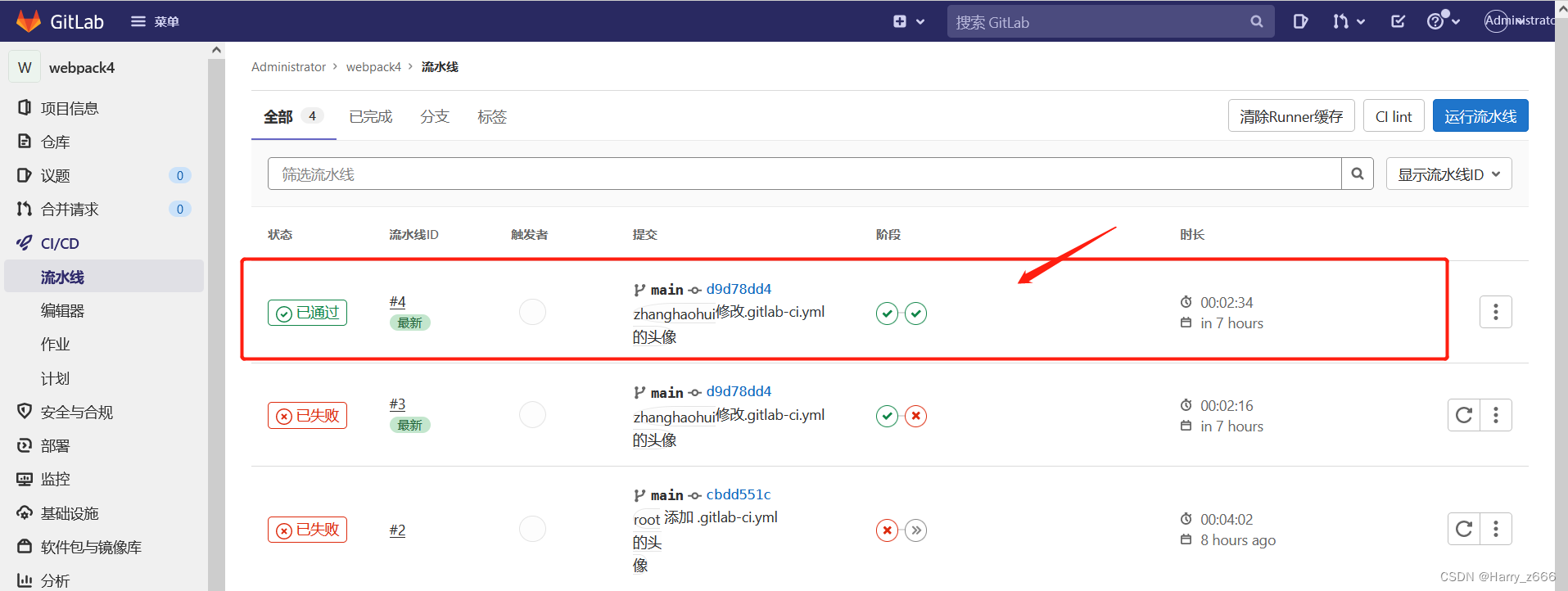1568x591 pixels.
Task: Click second passed stage icon of pipeline #4
Action: 916,314
